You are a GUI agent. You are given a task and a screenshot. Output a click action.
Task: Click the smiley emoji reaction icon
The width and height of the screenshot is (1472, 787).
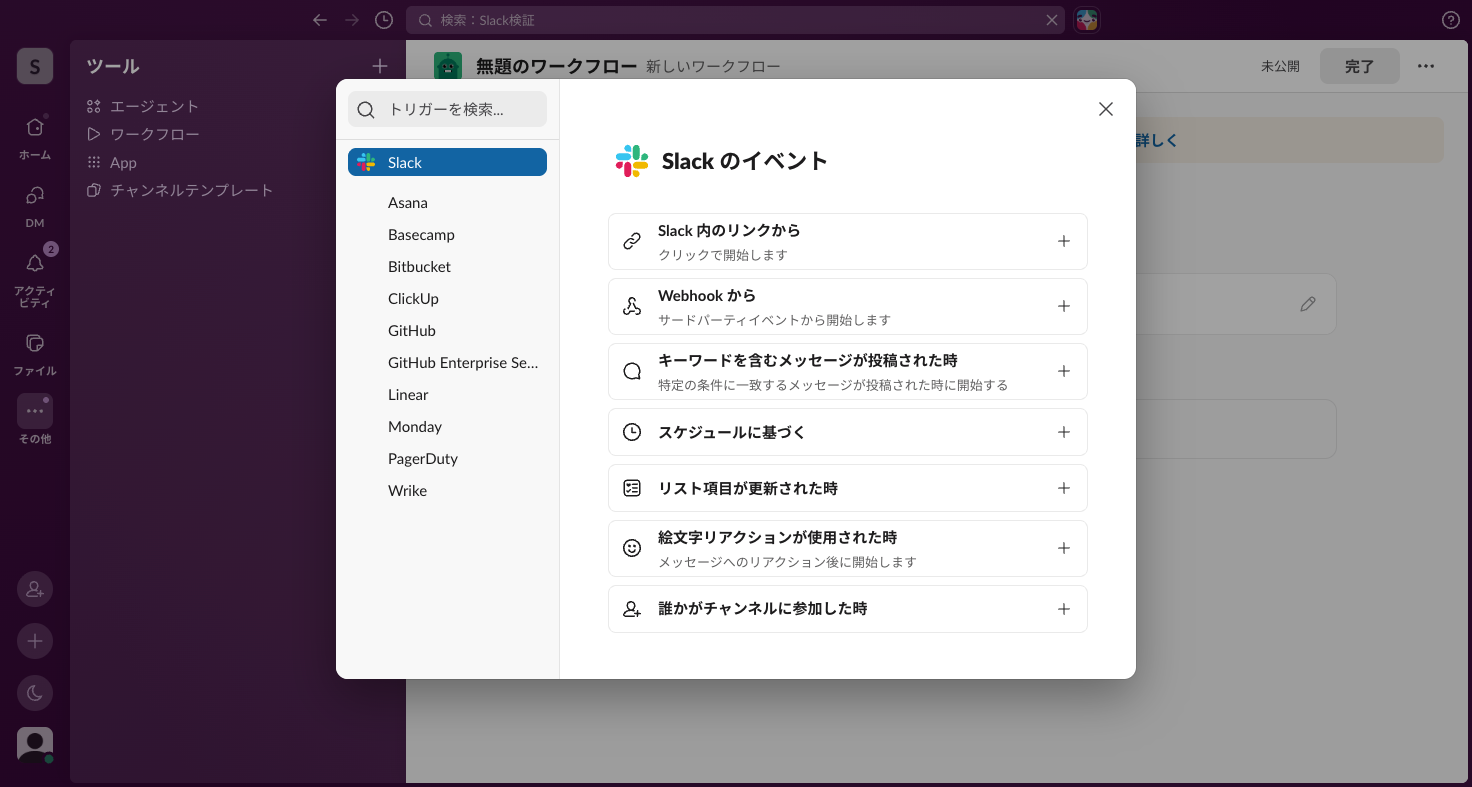pyautogui.click(x=632, y=548)
